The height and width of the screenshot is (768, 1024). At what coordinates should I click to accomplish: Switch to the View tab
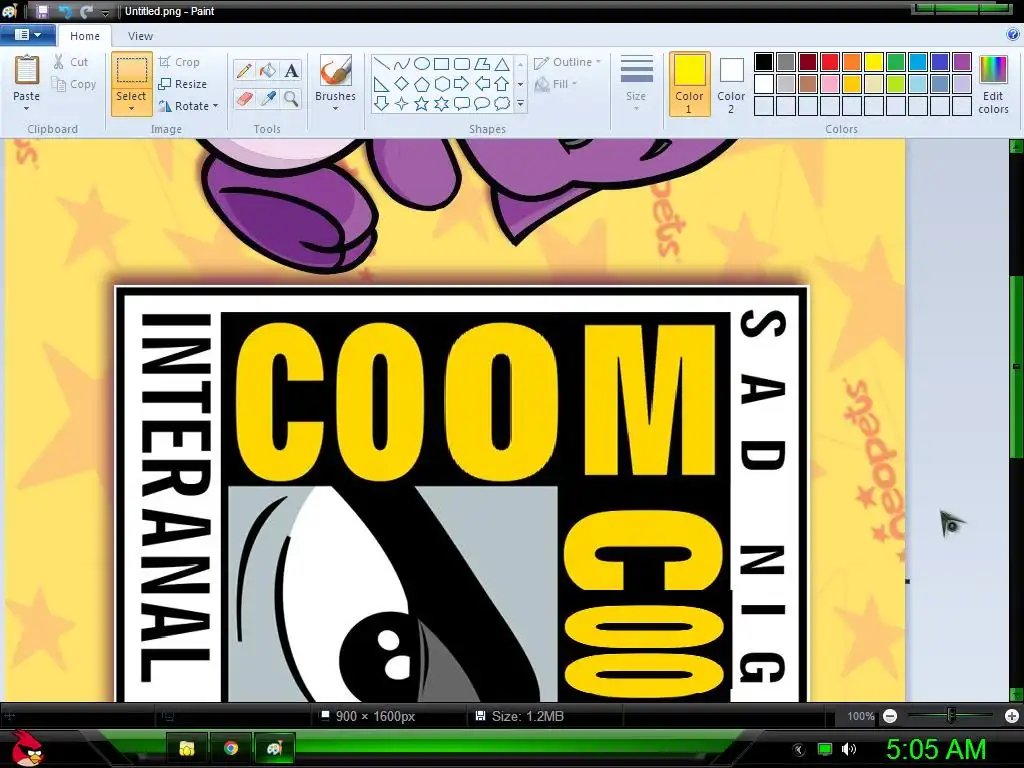click(x=140, y=36)
